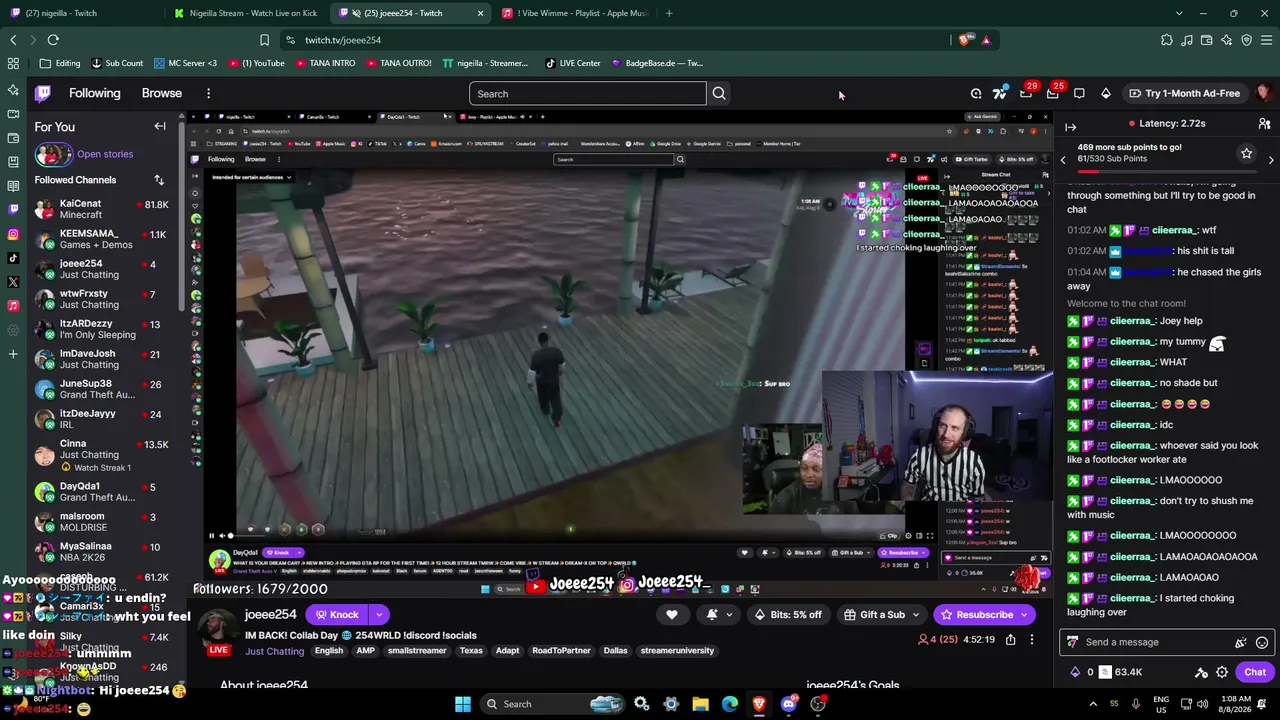The image size is (1280, 720).
Task: Open the Bits crown icon in top bar
Action: click(x=1105, y=93)
